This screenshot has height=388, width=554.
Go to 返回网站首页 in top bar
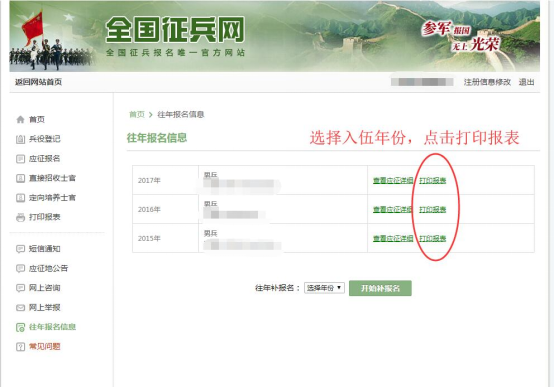tap(38, 82)
